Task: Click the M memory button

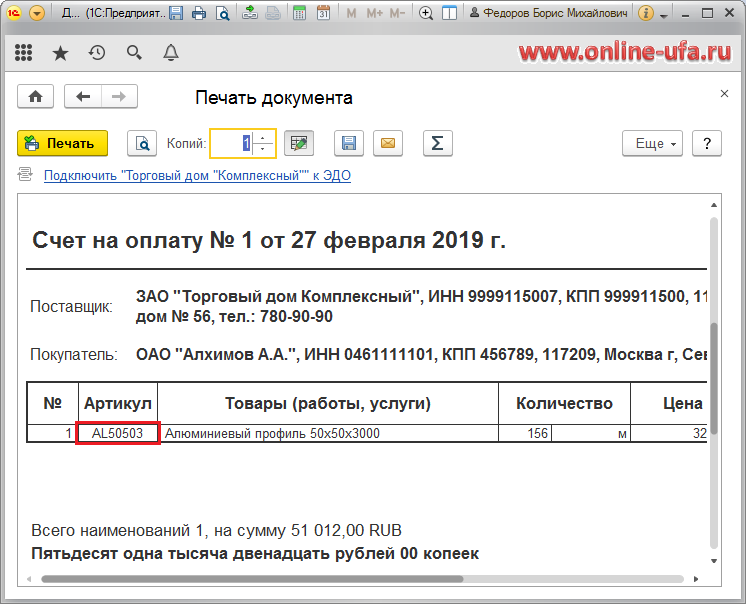Action: (x=352, y=13)
